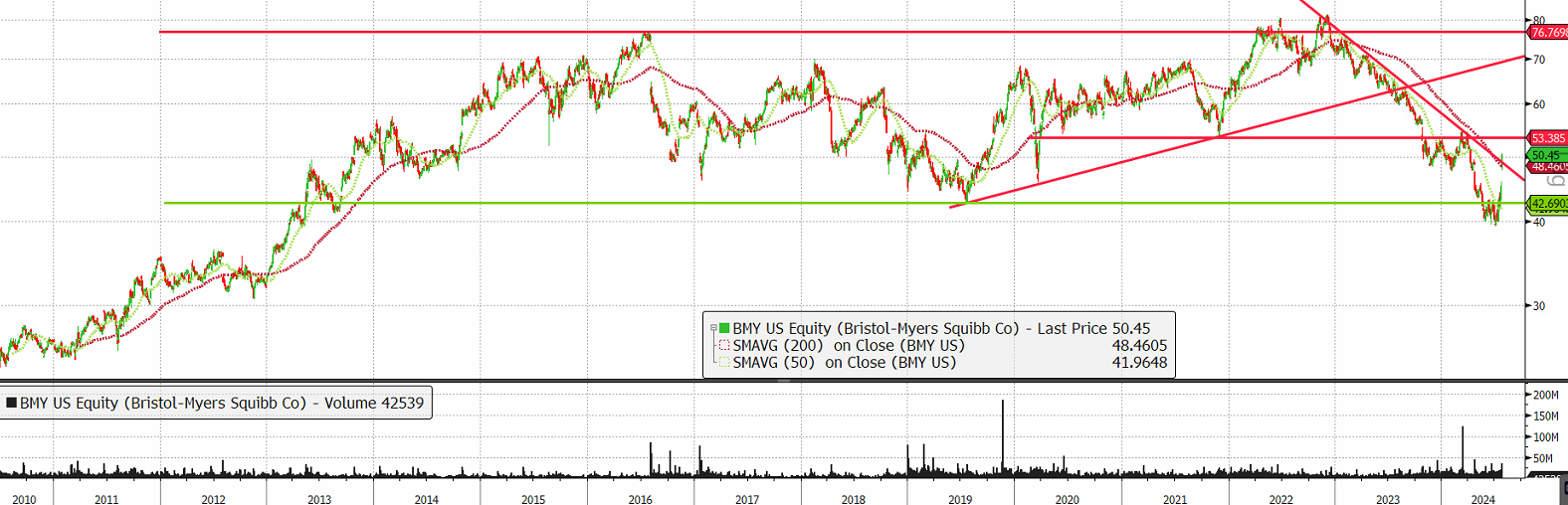1568x505 pixels.
Task: Click the tallest volume spike in early 2020
Action: (1003, 437)
